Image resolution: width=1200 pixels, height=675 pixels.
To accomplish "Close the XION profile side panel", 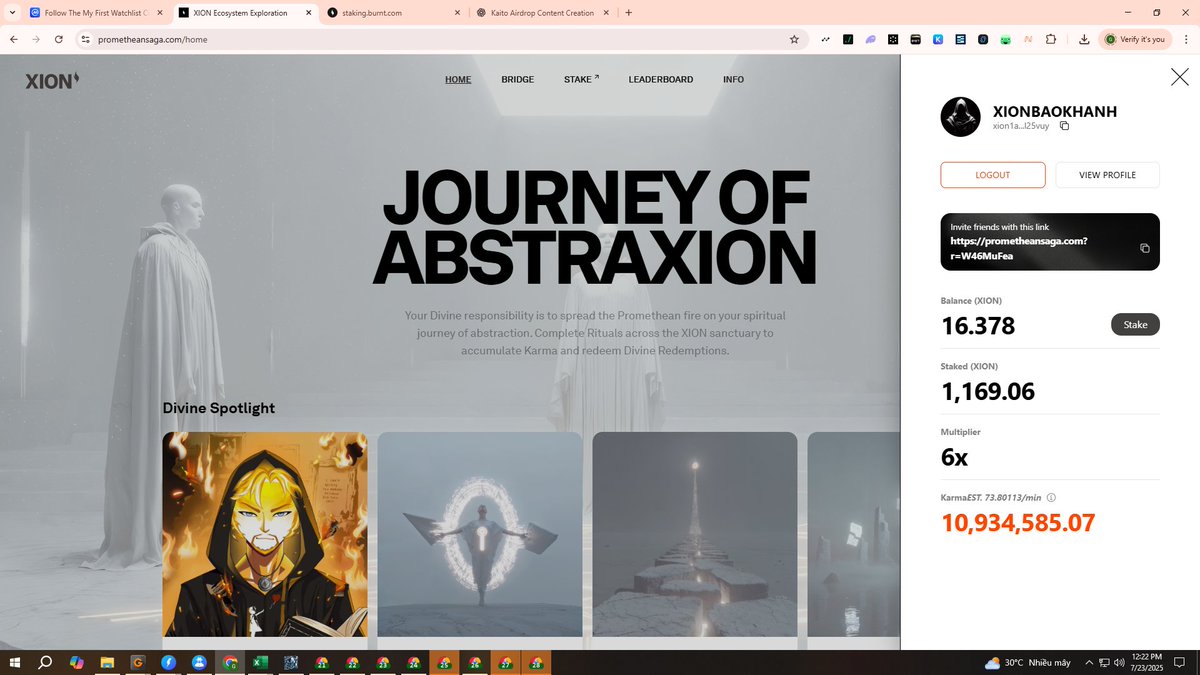I will pos(1179,77).
